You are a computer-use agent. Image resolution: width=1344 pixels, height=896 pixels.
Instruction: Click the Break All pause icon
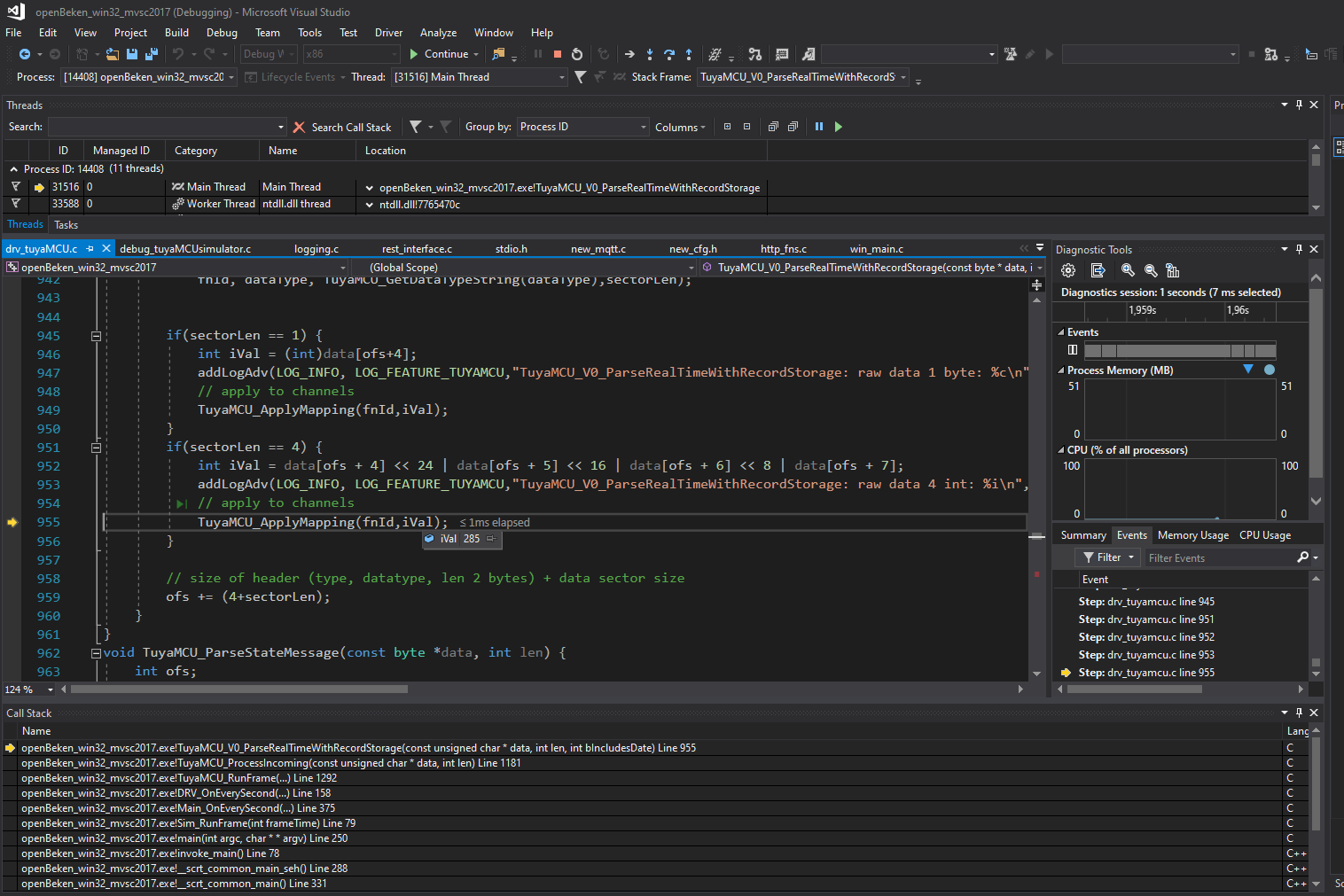[x=538, y=54]
